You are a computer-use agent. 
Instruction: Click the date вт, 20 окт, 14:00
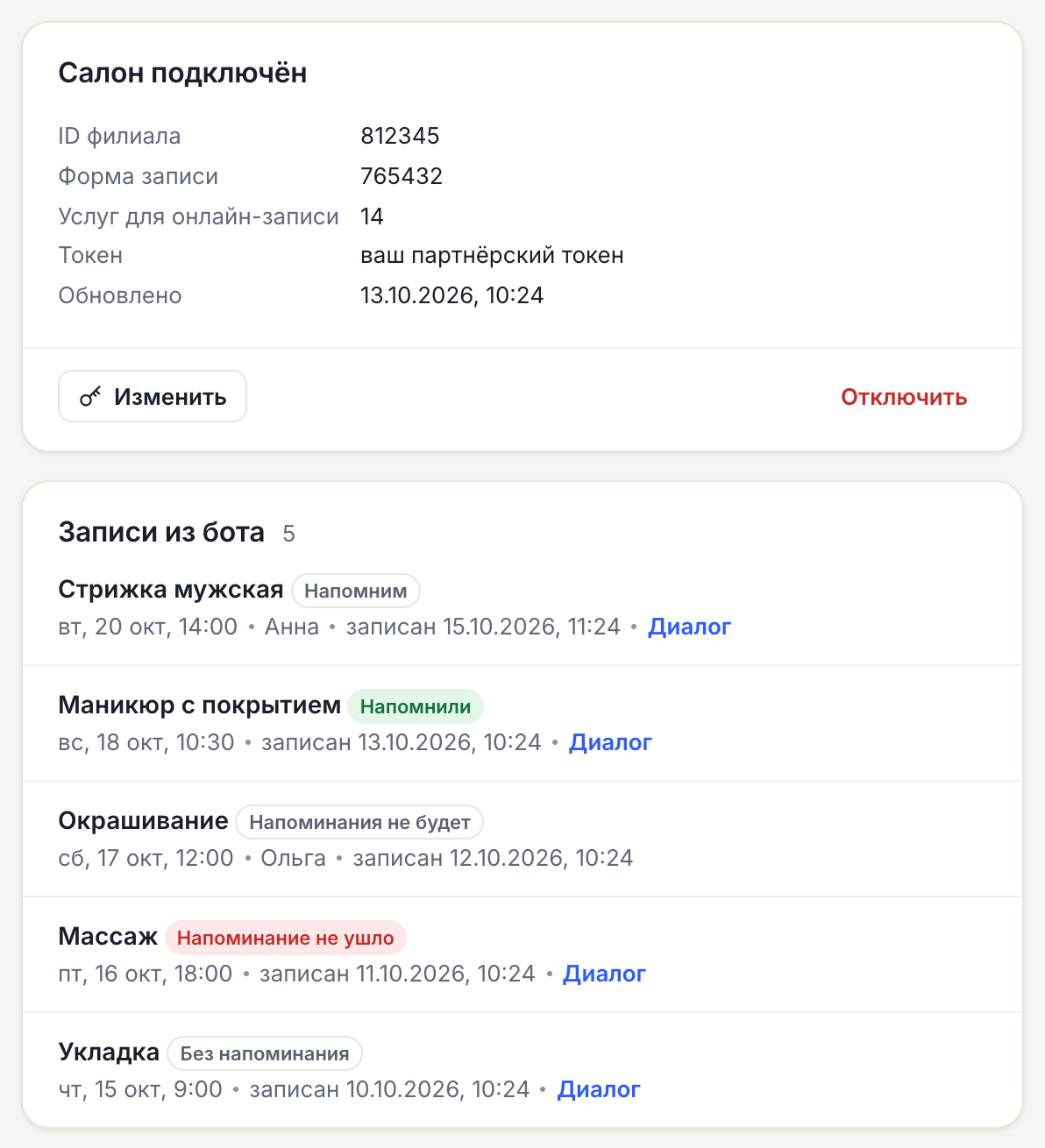[x=148, y=627]
